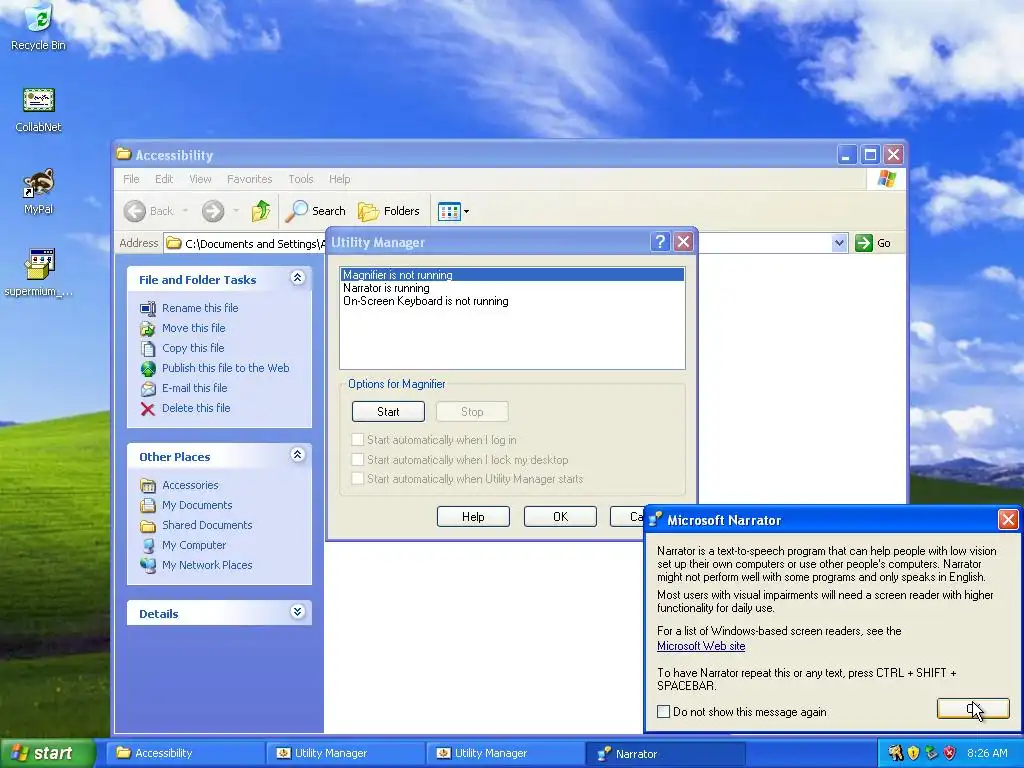Screen dimensions: 1024x768
Task: Open My Documents under Other Places
Action: pos(197,505)
